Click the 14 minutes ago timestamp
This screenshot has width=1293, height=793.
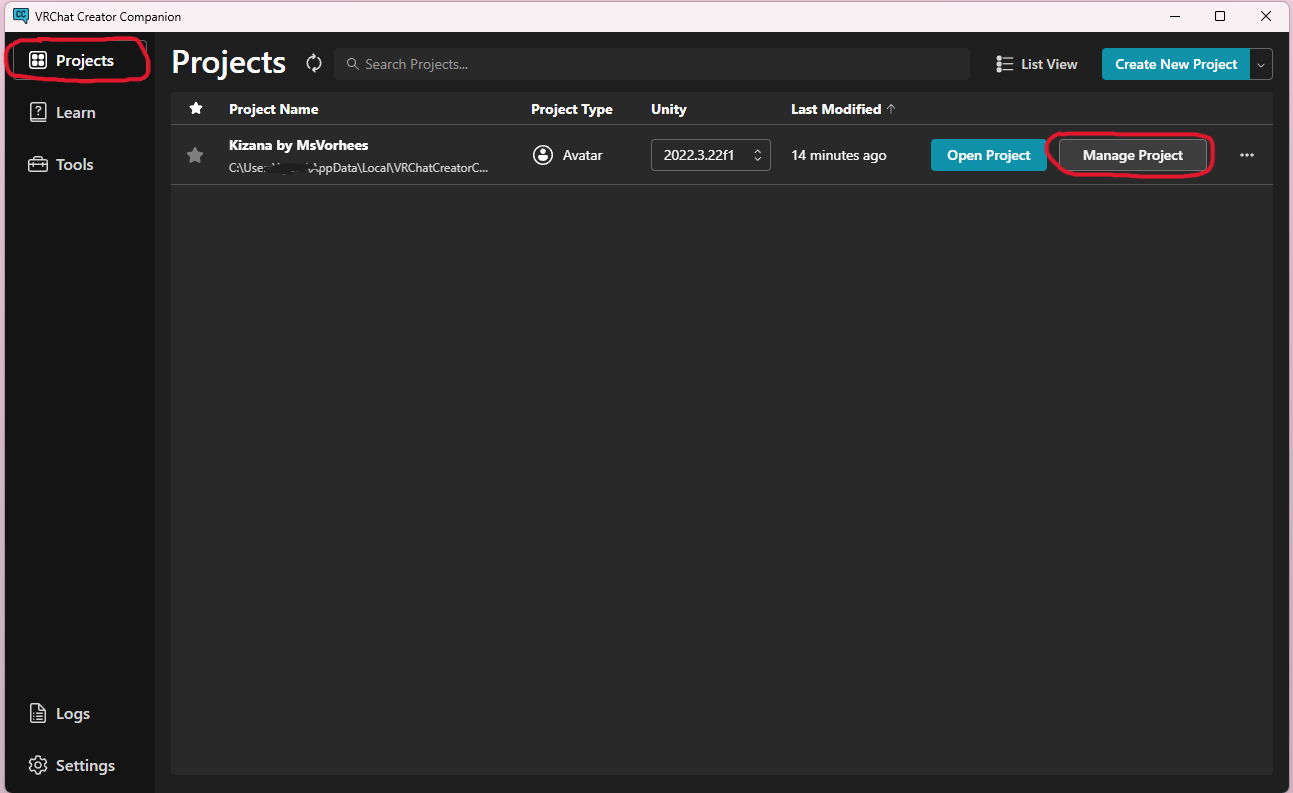[x=839, y=155]
